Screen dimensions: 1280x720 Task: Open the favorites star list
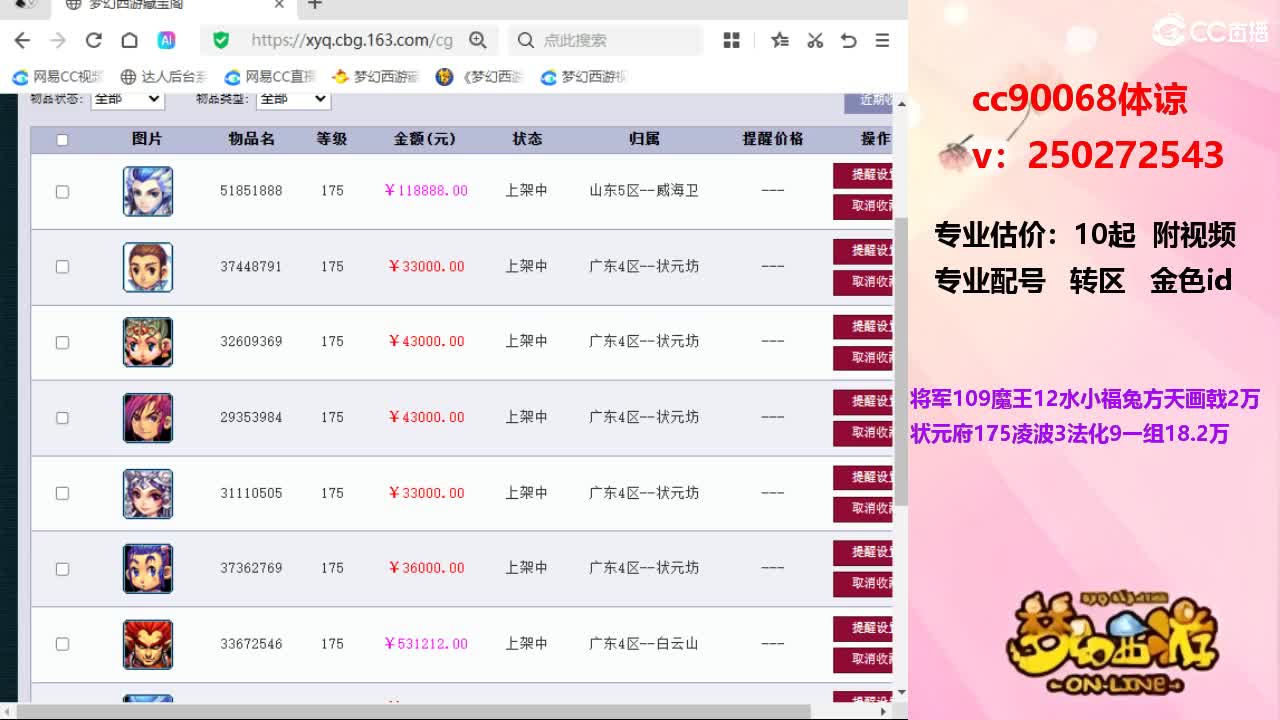point(780,40)
